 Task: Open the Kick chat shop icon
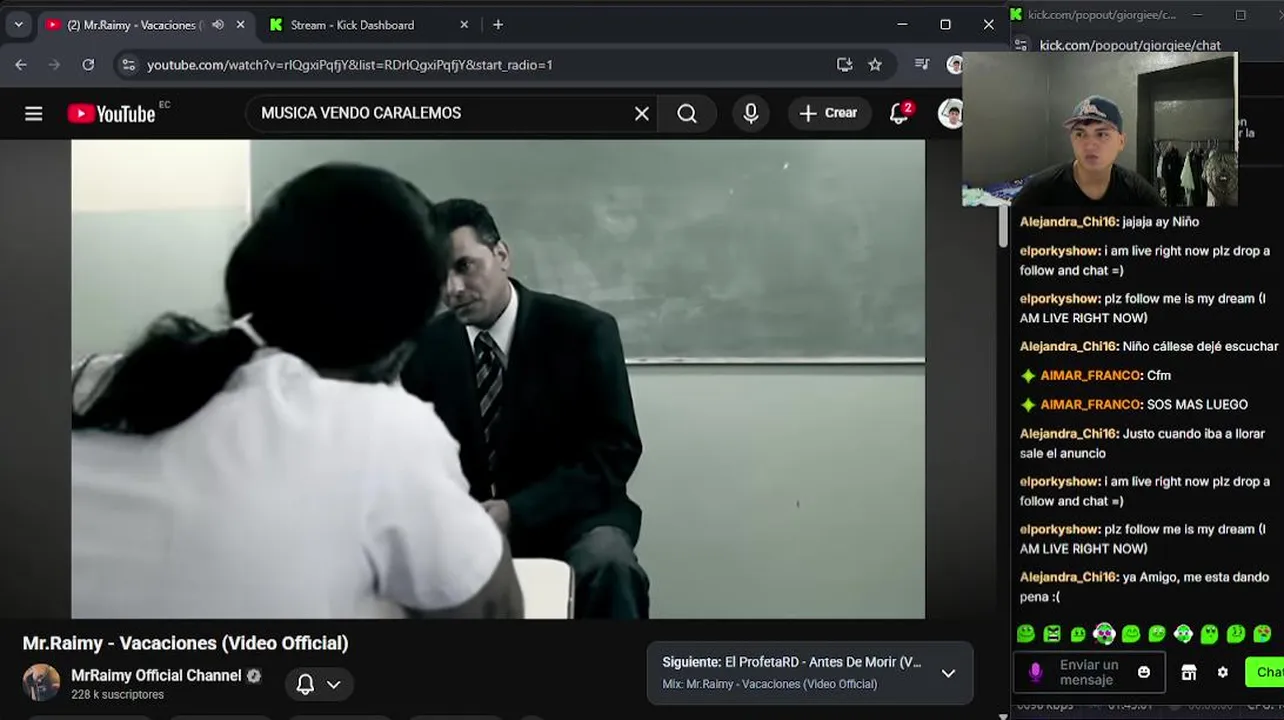click(1189, 673)
